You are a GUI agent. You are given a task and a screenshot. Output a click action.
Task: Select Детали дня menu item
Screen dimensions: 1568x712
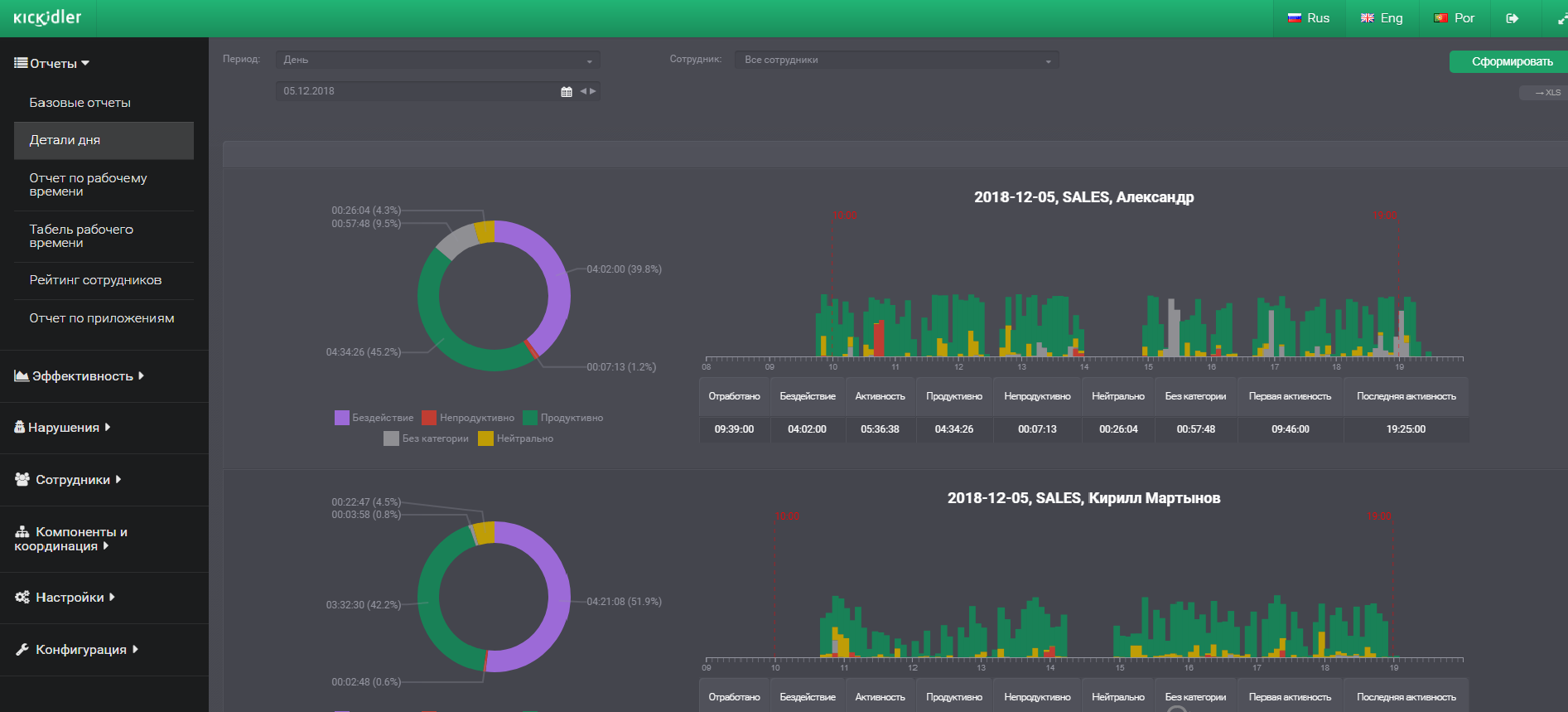tap(104, 140)
